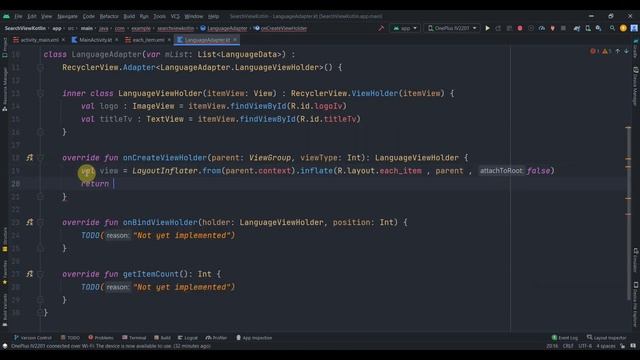Click the CRLF line separator in status bar

[568, 346]
